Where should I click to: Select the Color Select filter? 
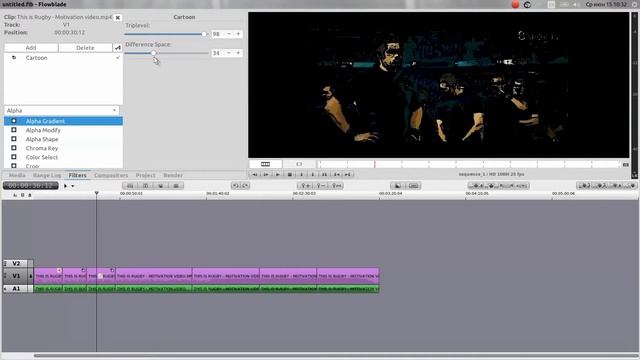coord(63,157)
